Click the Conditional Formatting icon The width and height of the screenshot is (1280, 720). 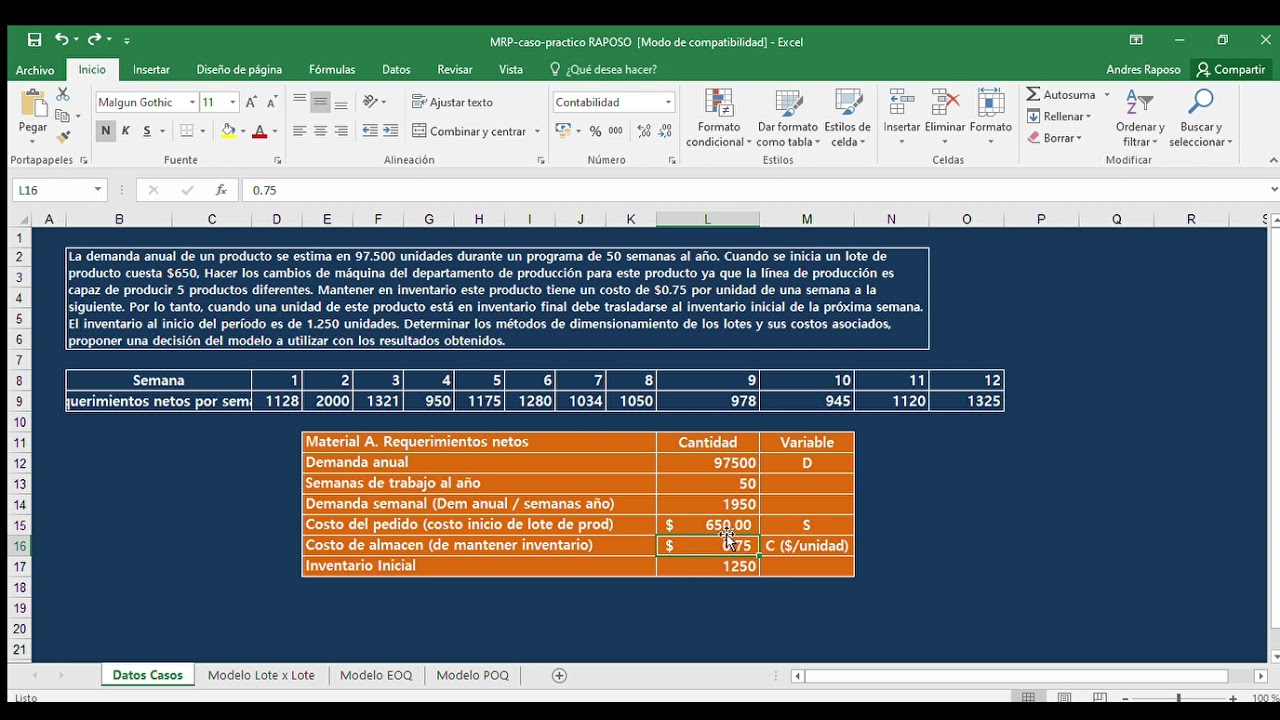coord(718,104)
